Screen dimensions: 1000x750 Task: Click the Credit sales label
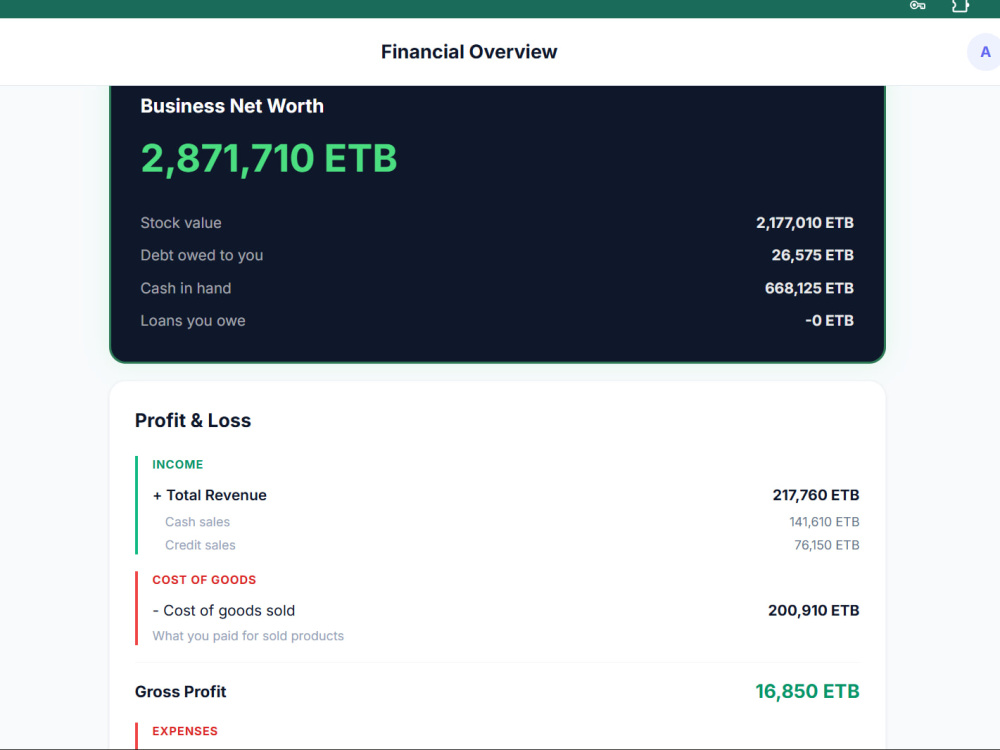pyautogui.click(x=200, y=545)
